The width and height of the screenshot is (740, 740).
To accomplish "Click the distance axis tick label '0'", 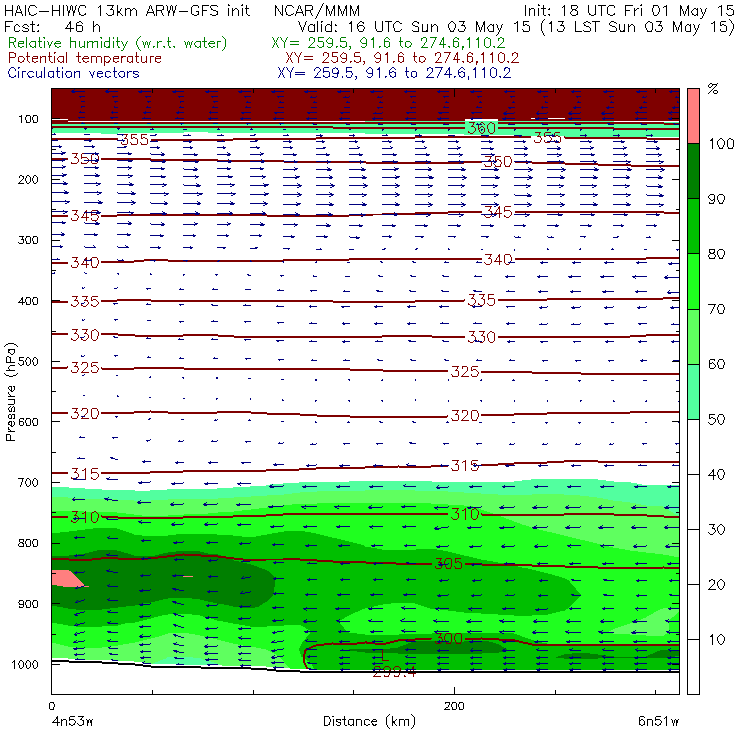I will 51,706.
